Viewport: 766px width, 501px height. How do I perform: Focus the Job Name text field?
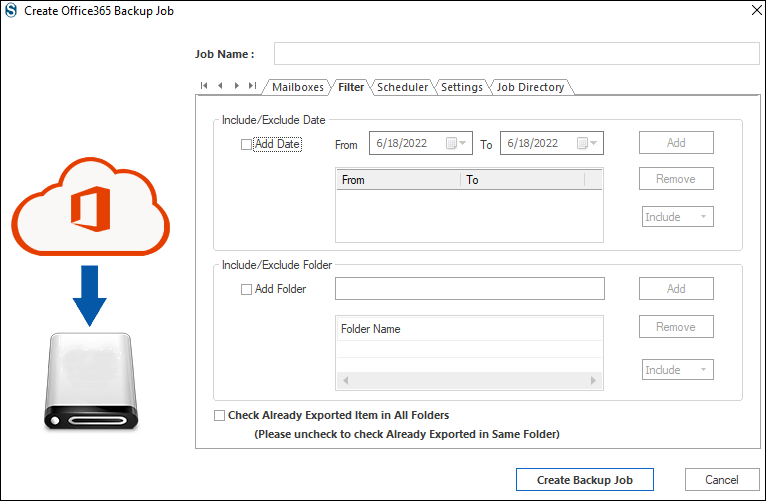[516, 54]
